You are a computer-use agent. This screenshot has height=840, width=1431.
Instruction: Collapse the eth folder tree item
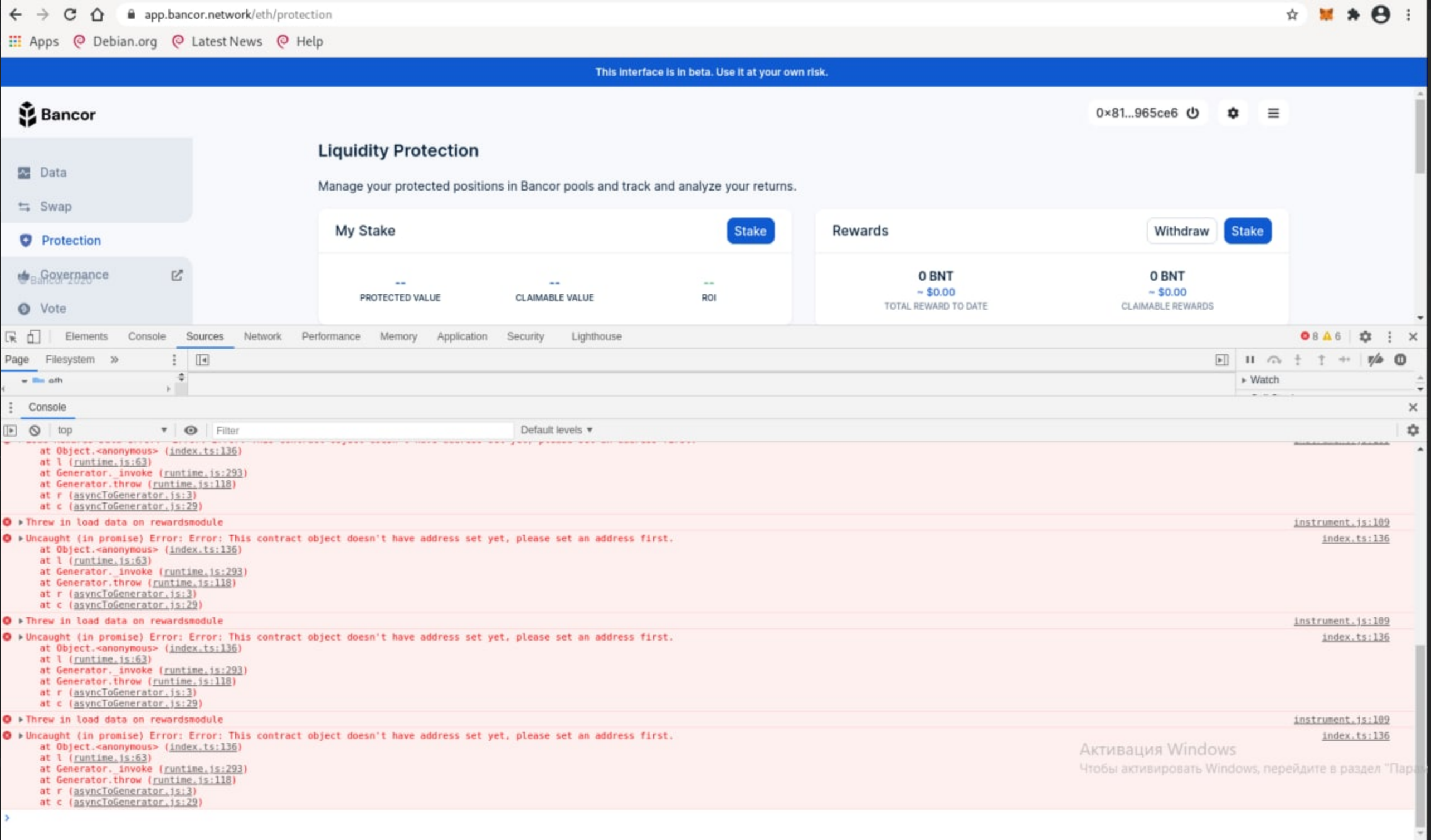click(x=24, y=381)
